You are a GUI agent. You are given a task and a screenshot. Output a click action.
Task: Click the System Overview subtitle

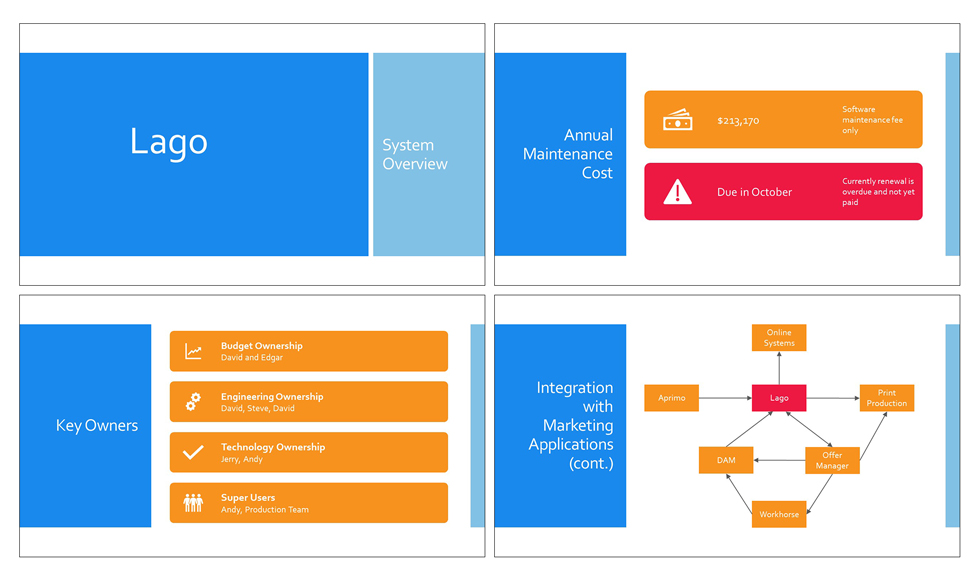tap(415, 154)
